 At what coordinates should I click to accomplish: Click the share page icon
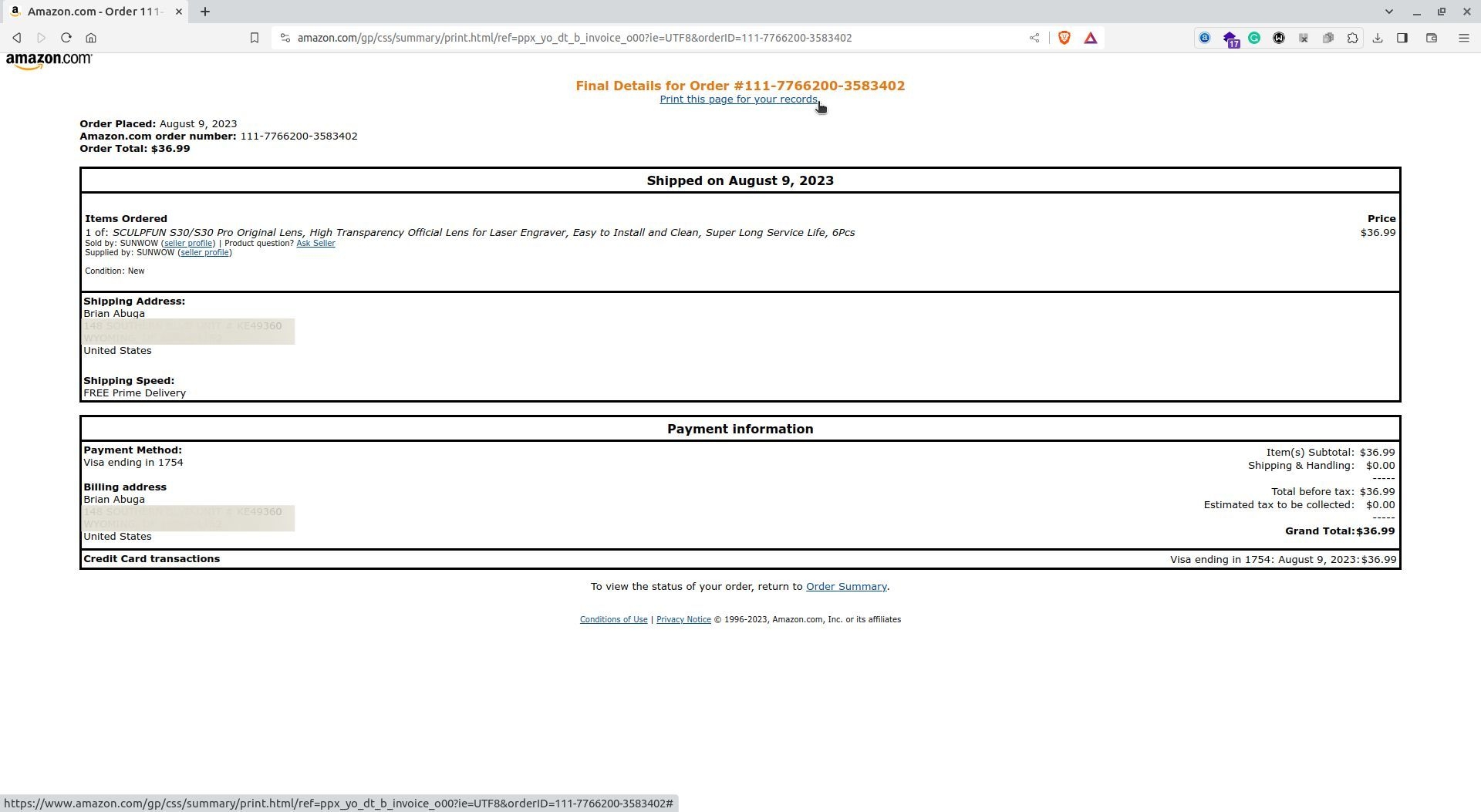1035,37
